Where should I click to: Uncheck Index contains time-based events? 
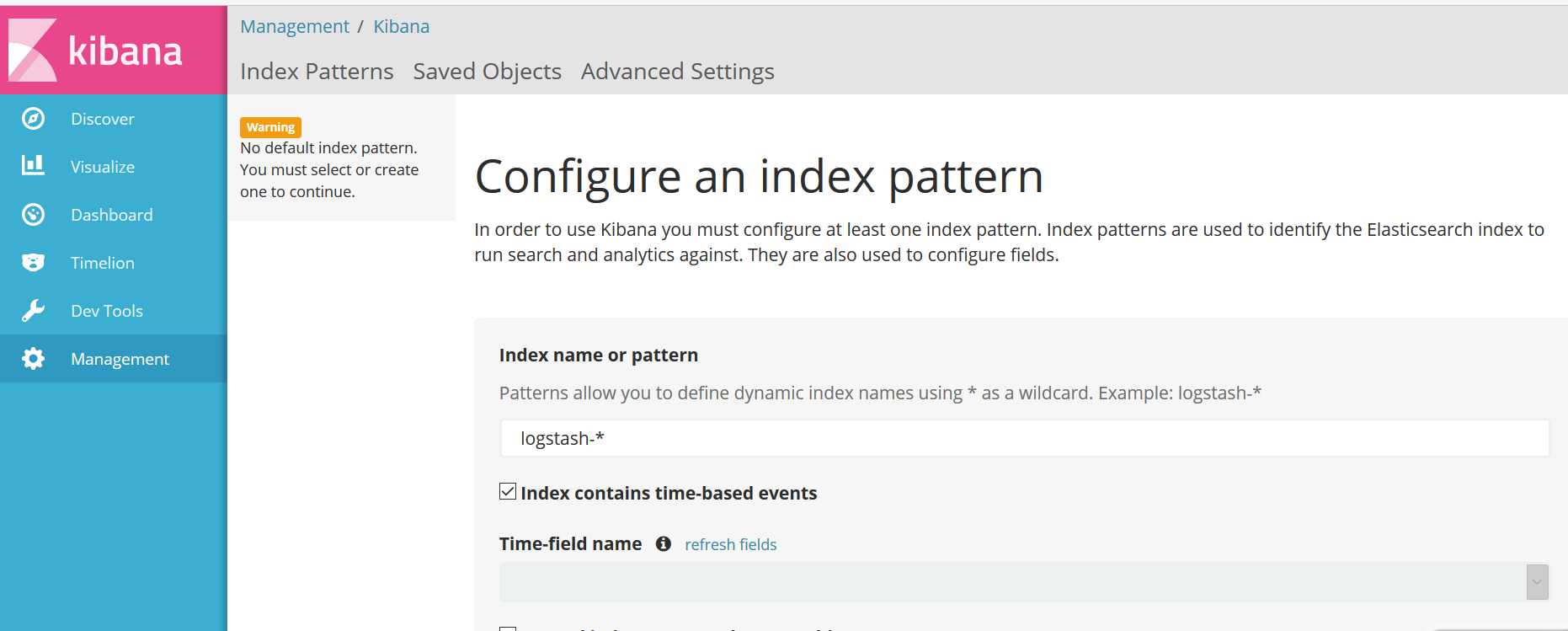click(508, 492)
